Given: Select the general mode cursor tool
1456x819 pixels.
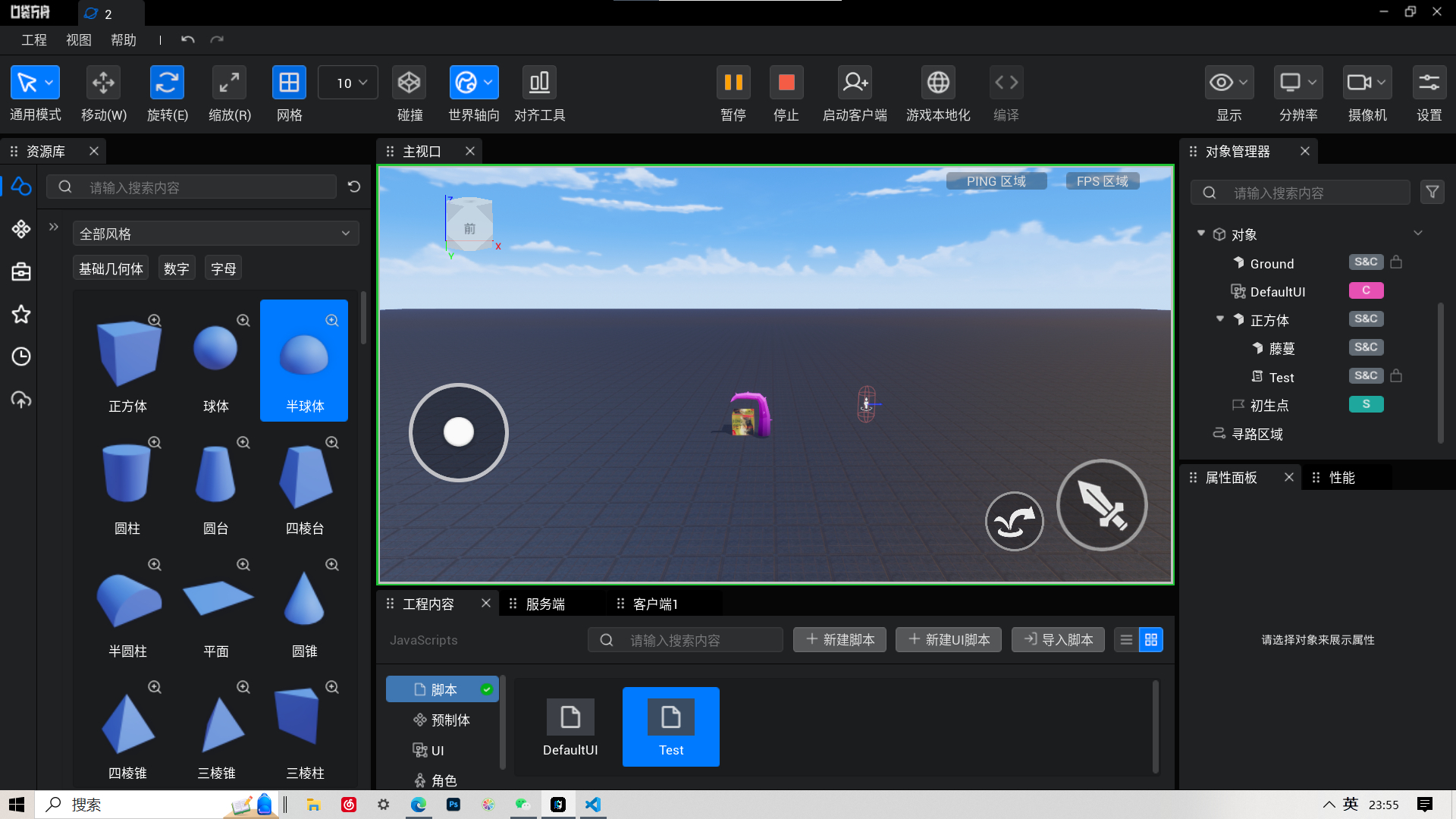Looking at the screenshot, I should (27, 83).
